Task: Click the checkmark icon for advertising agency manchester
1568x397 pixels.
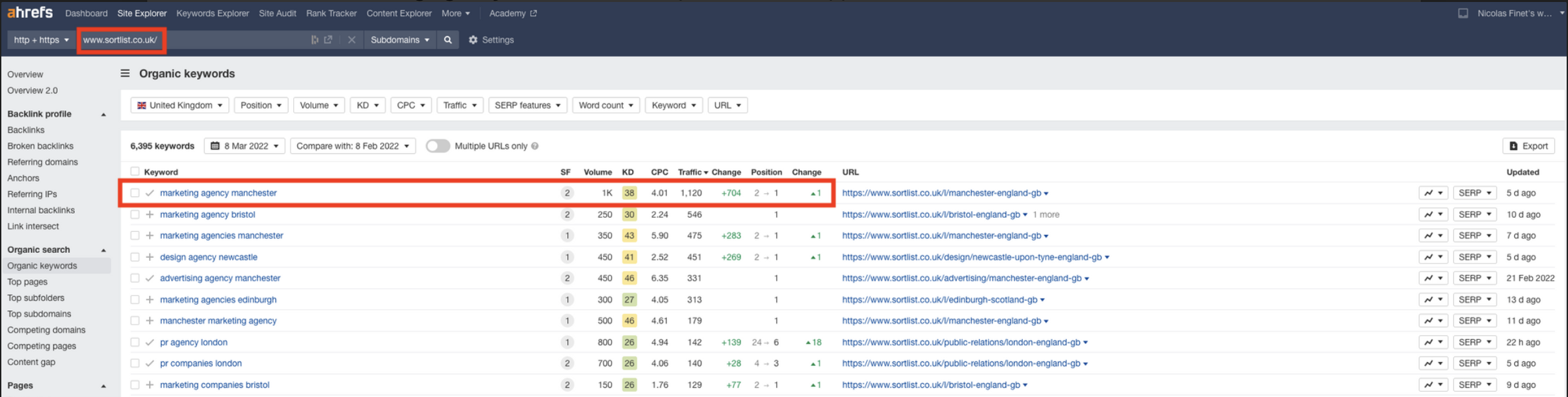Action: point(150,278)
